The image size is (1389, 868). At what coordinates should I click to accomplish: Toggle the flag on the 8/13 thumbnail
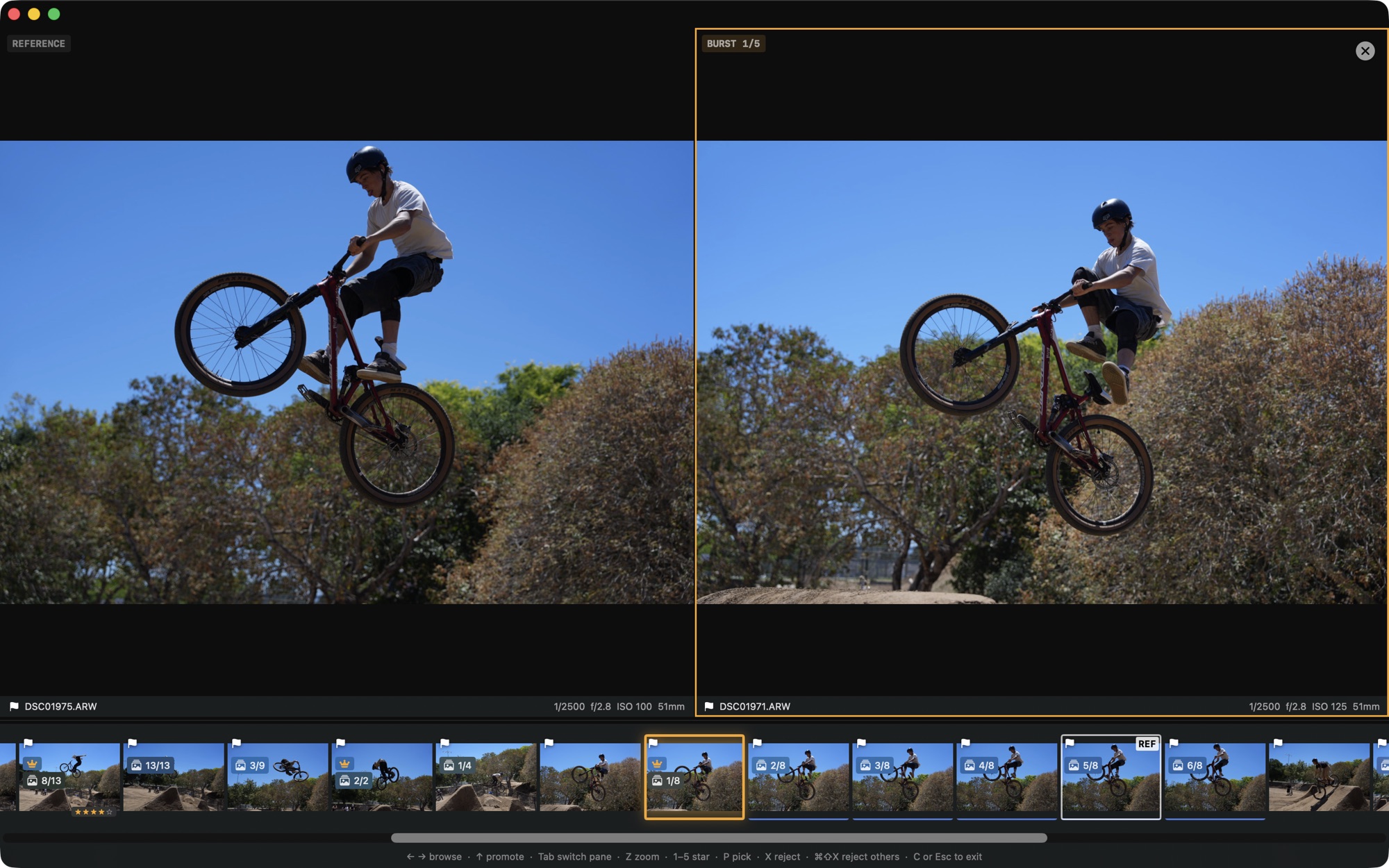coord(28,743)
